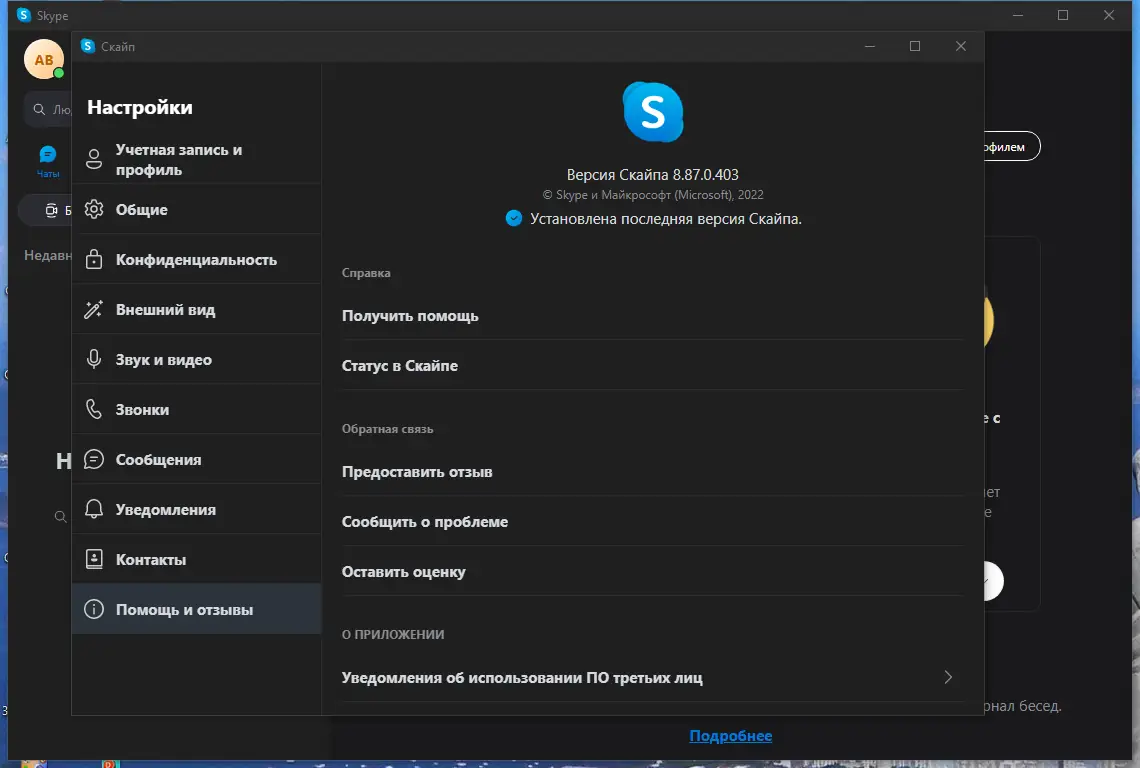Click the Звук и видео microphone icon
1140x768 pixels.
pyautogui.click(x=94, y=359)
